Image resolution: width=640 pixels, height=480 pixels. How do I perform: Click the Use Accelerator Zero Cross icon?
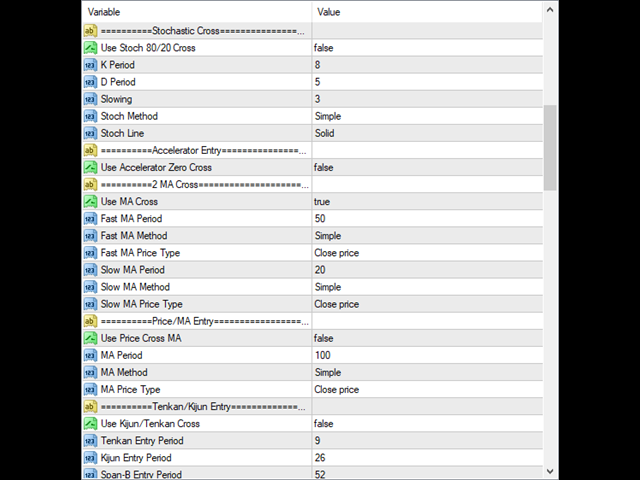[x=89, y=168]
